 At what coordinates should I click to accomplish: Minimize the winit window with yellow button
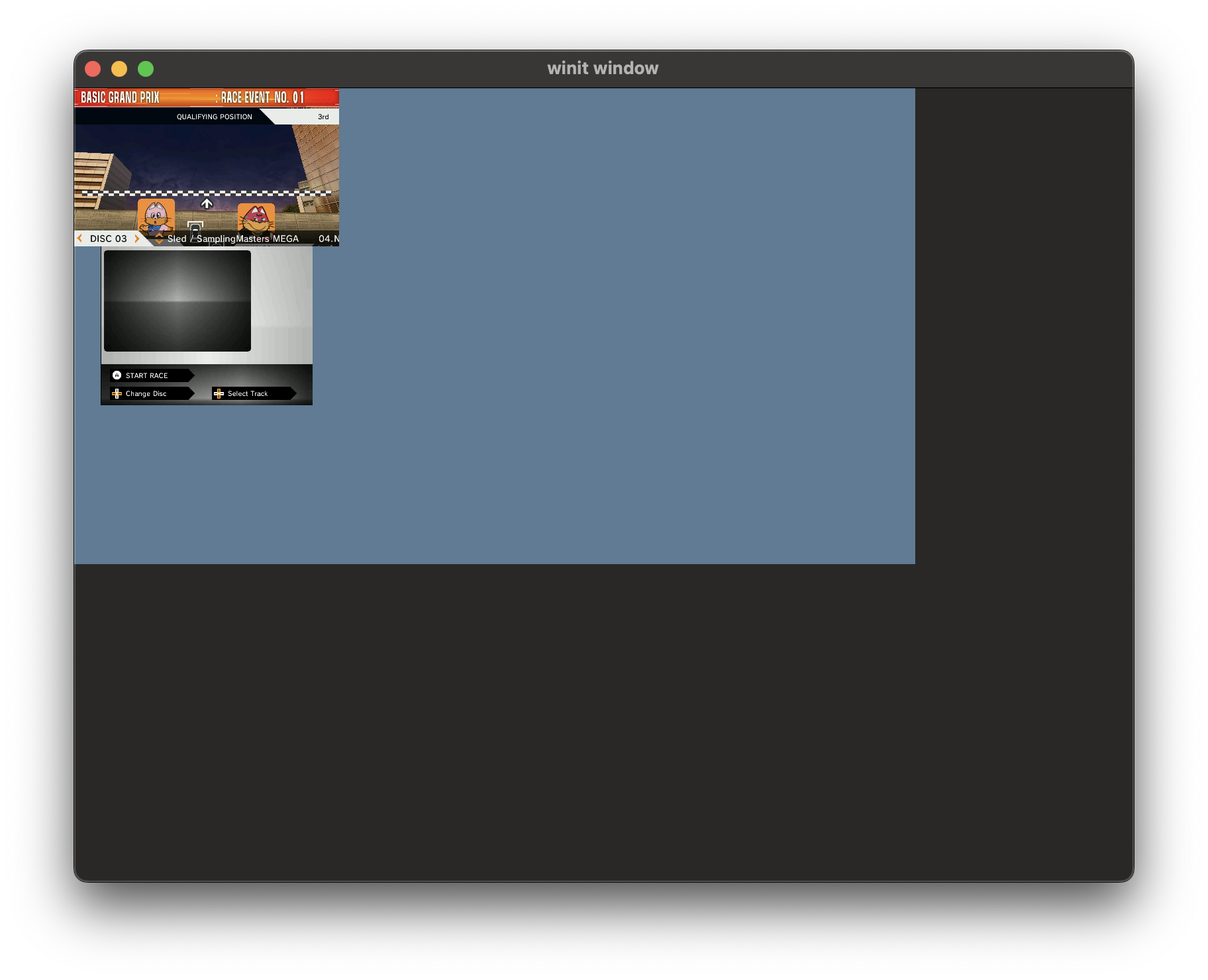pyautogui.click(x=119, y=69)
